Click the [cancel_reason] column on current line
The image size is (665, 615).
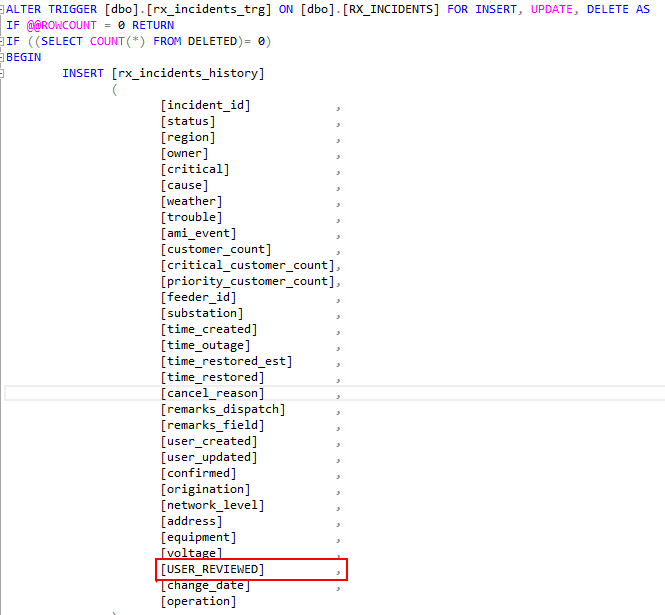(212, 393)
